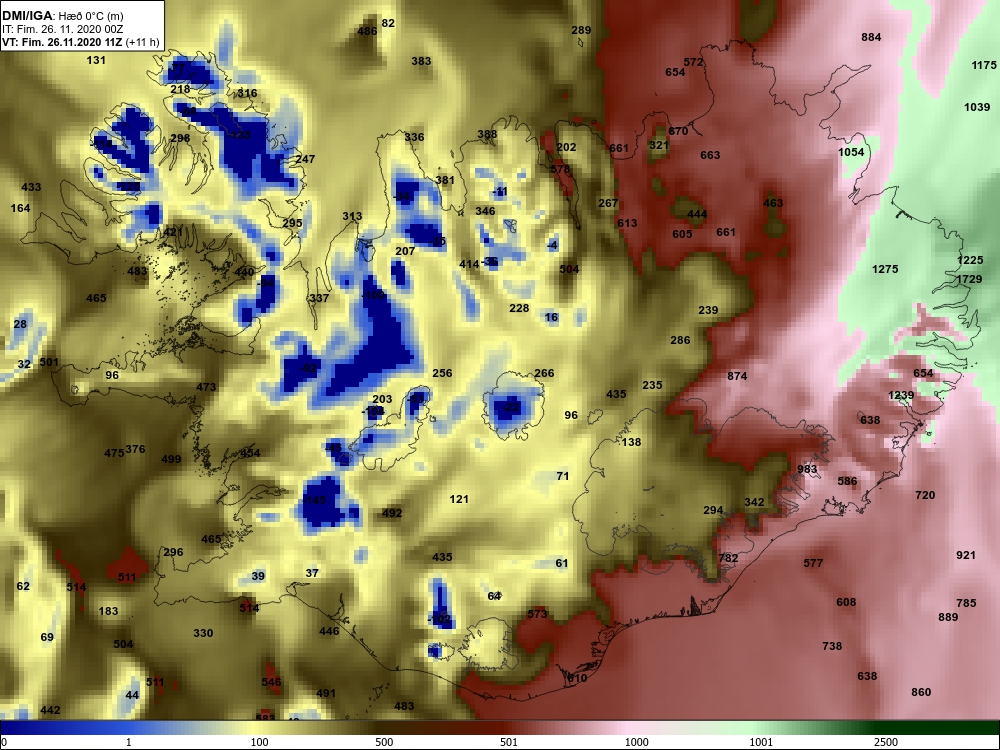
Task: Click the map value 1039
Action: tap(977, 107)
